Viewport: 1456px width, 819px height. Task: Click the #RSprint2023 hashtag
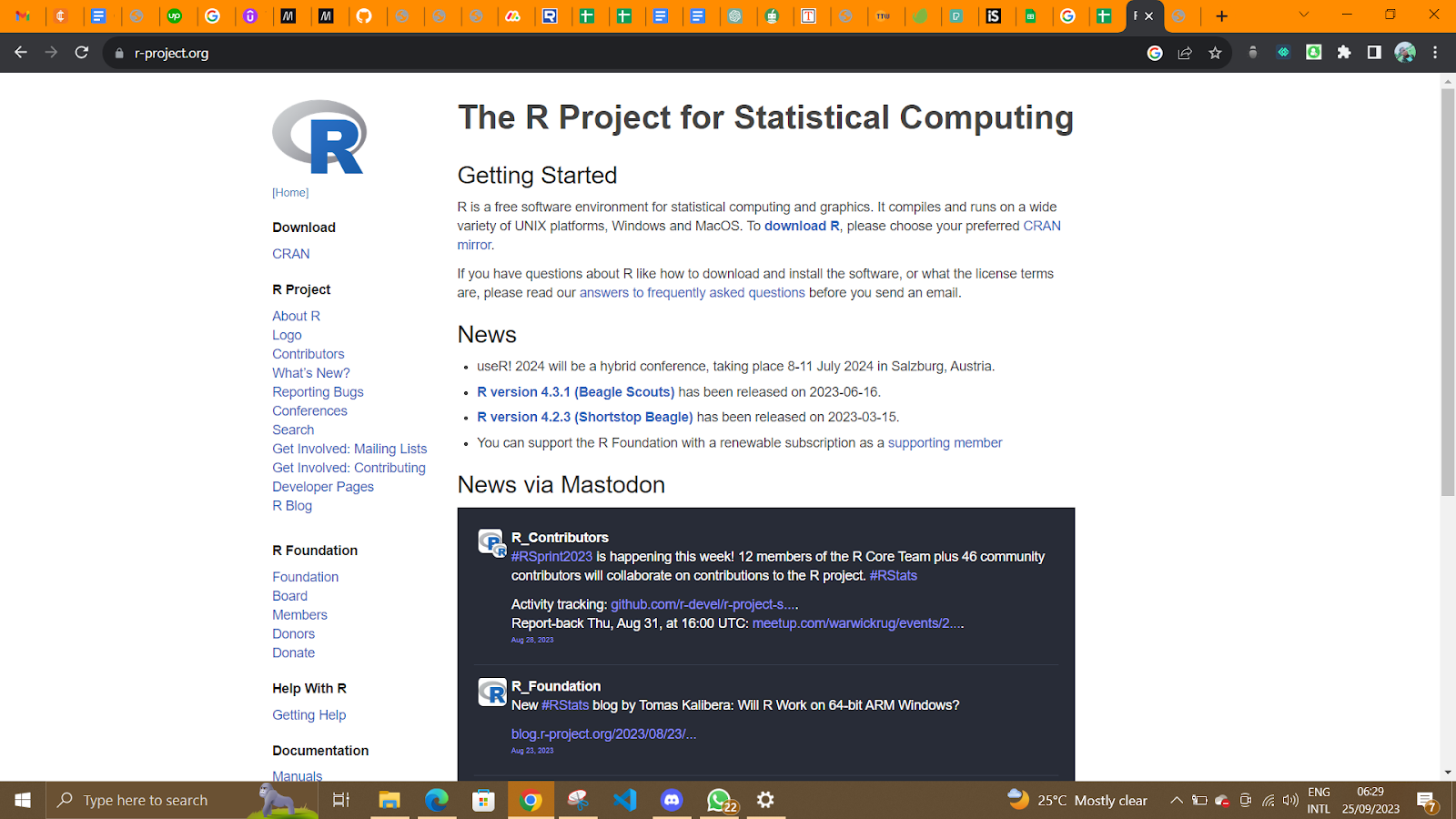pos(551,557)
